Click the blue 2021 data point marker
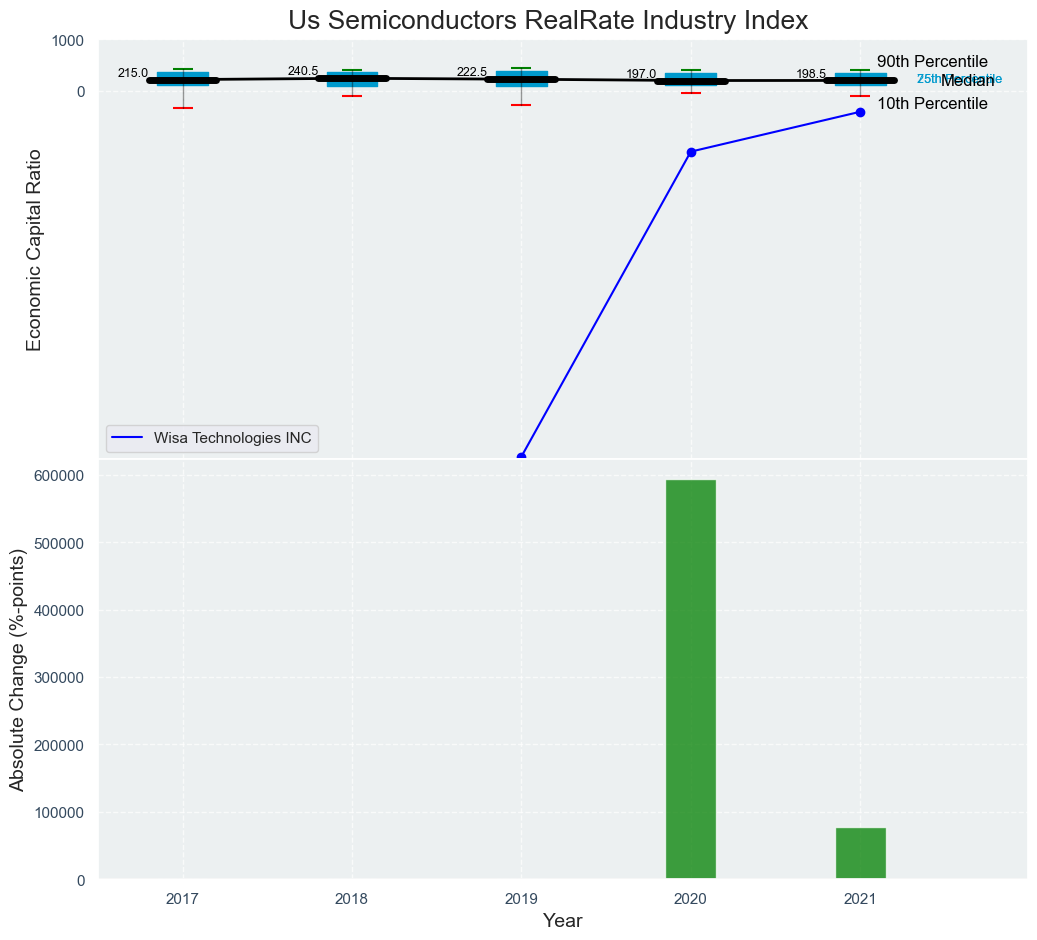 860,112
